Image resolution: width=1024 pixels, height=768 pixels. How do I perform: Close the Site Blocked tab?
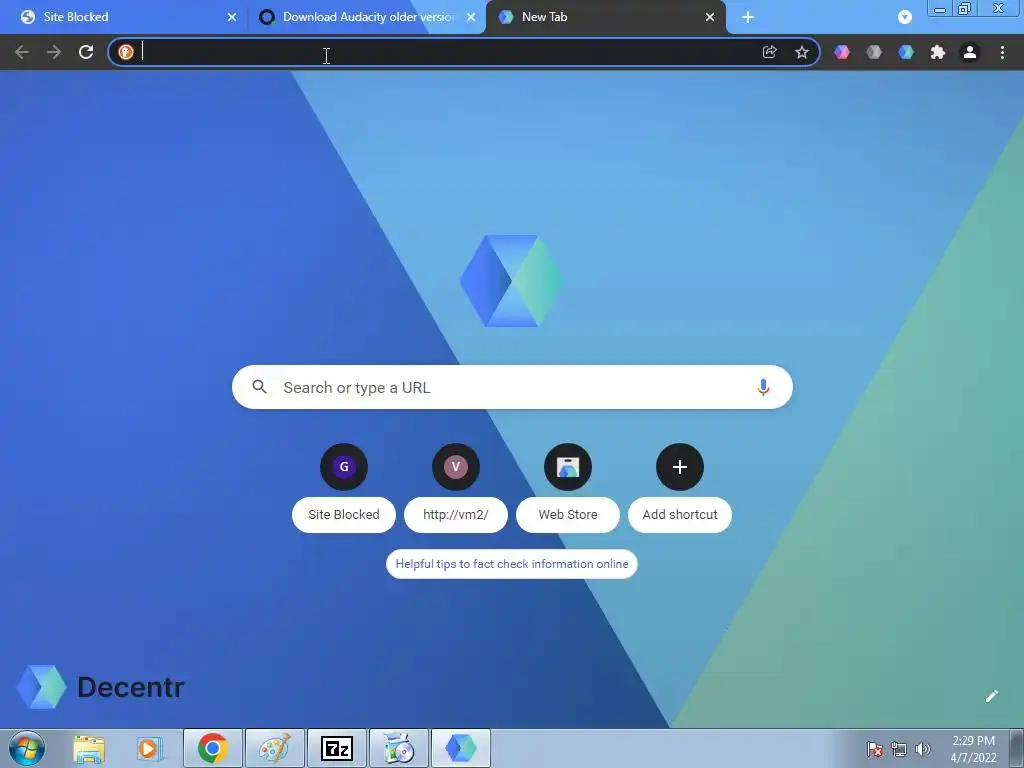tap(232, 18)
